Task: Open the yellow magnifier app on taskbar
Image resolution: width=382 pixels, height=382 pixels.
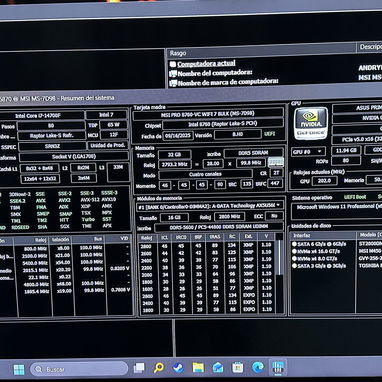Action: click(159, 368)
